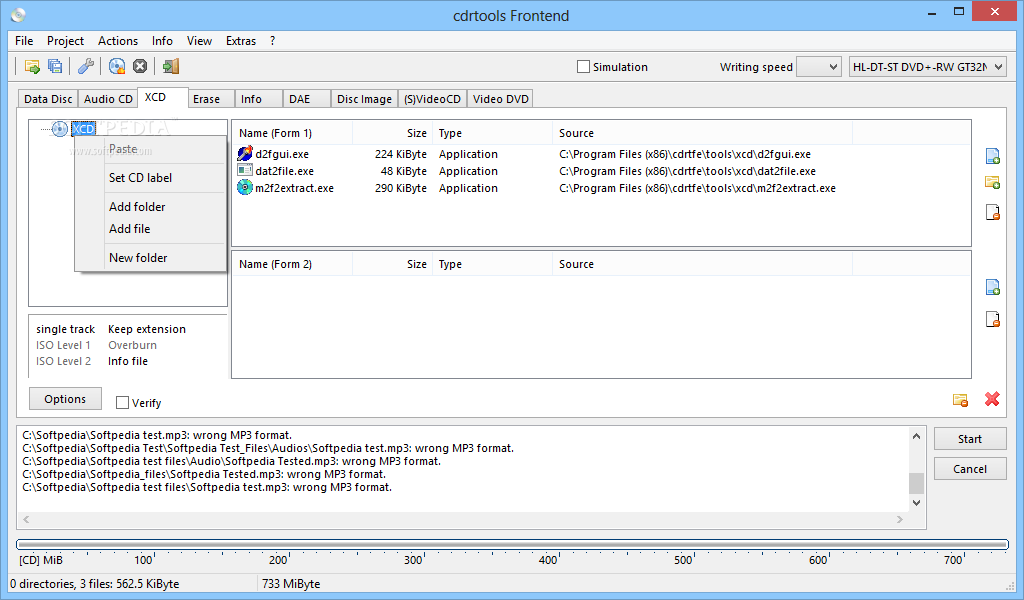Select the dat2file.exe file name

[x=285, y=171]
